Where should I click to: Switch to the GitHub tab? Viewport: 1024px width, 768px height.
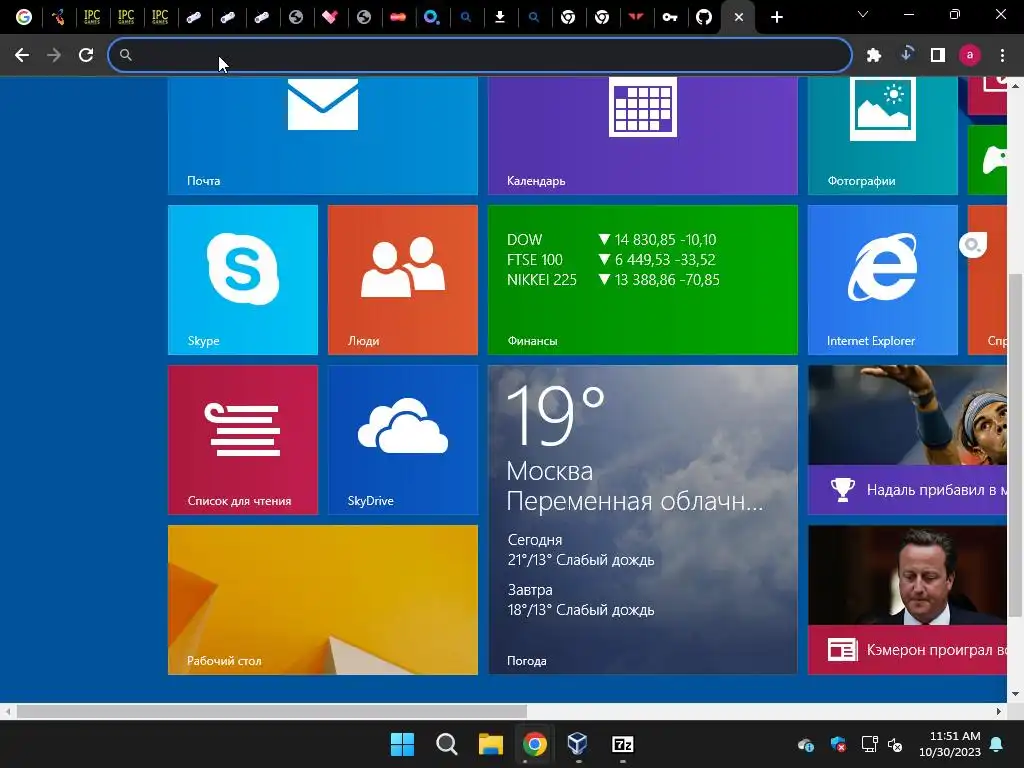pos(703,17)
